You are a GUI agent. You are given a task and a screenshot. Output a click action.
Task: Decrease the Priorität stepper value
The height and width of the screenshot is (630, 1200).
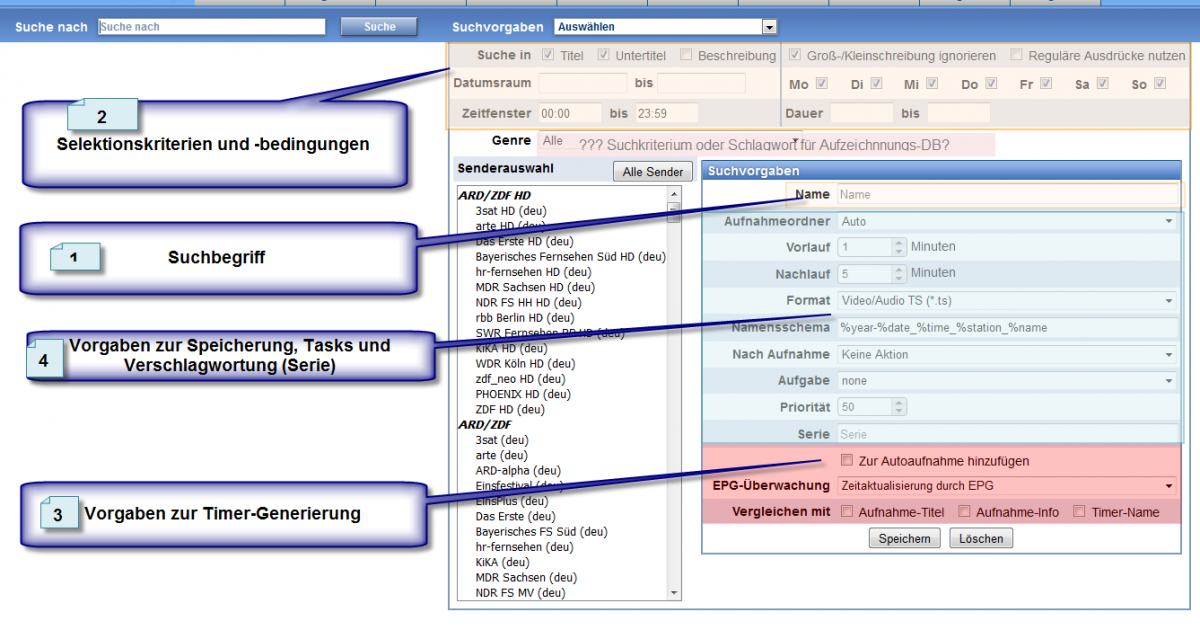click(899, 411)
